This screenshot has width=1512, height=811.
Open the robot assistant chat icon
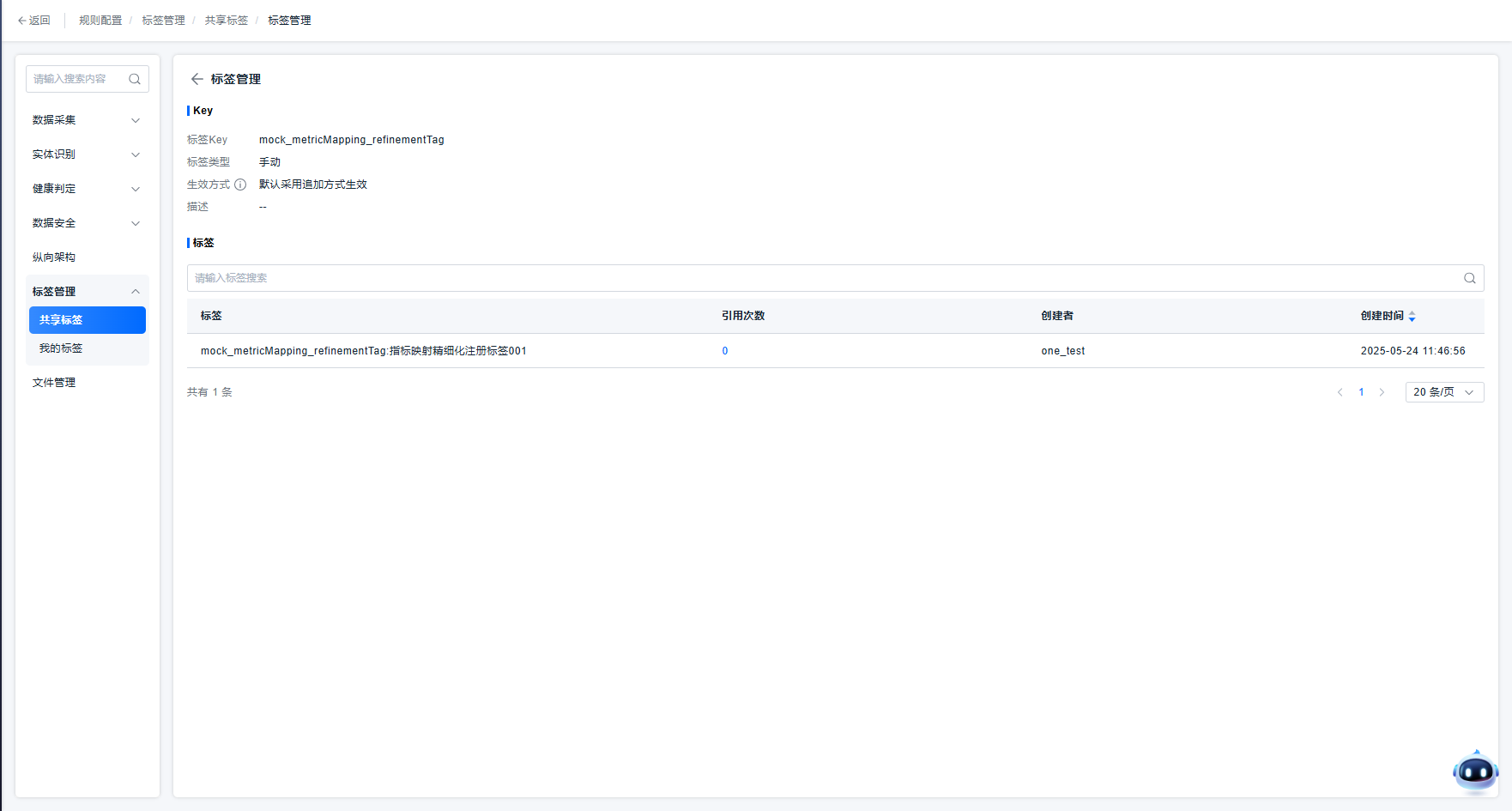point(1474,772)
